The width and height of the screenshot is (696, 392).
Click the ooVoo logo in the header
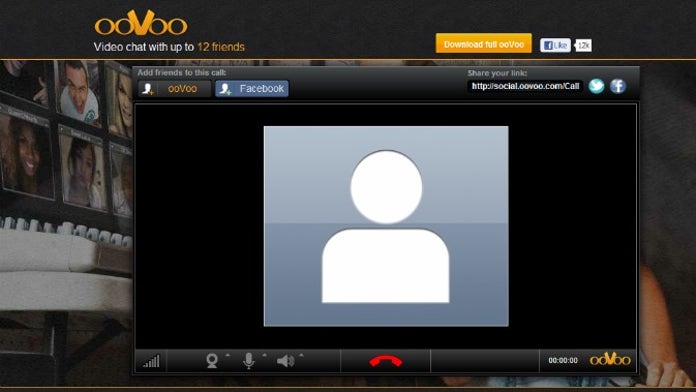(141, 23)
